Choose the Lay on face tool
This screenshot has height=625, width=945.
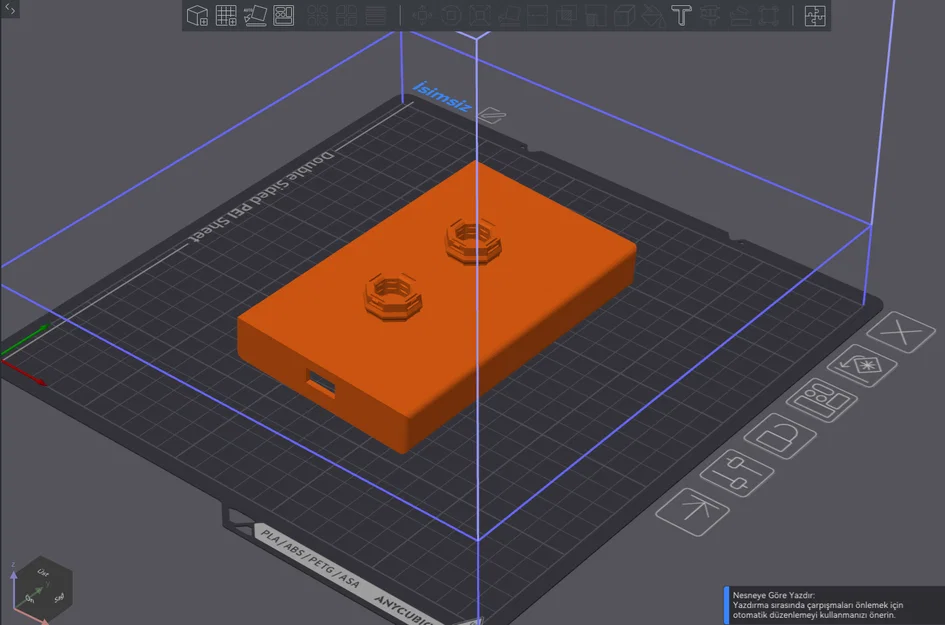(x=509, y=16)
